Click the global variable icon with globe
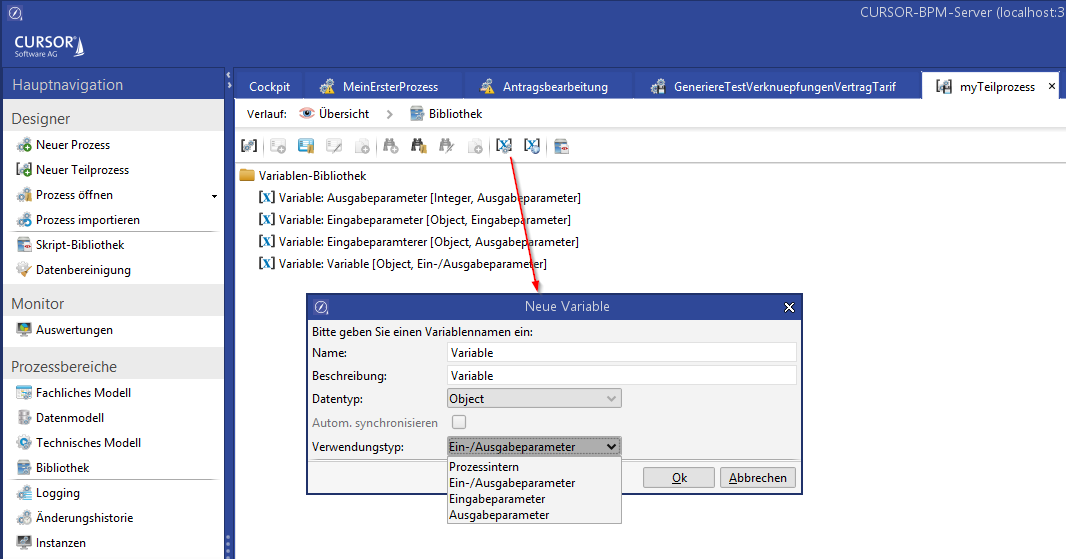This screenshot has width=1066, height=559. click(x=533, y=146)
